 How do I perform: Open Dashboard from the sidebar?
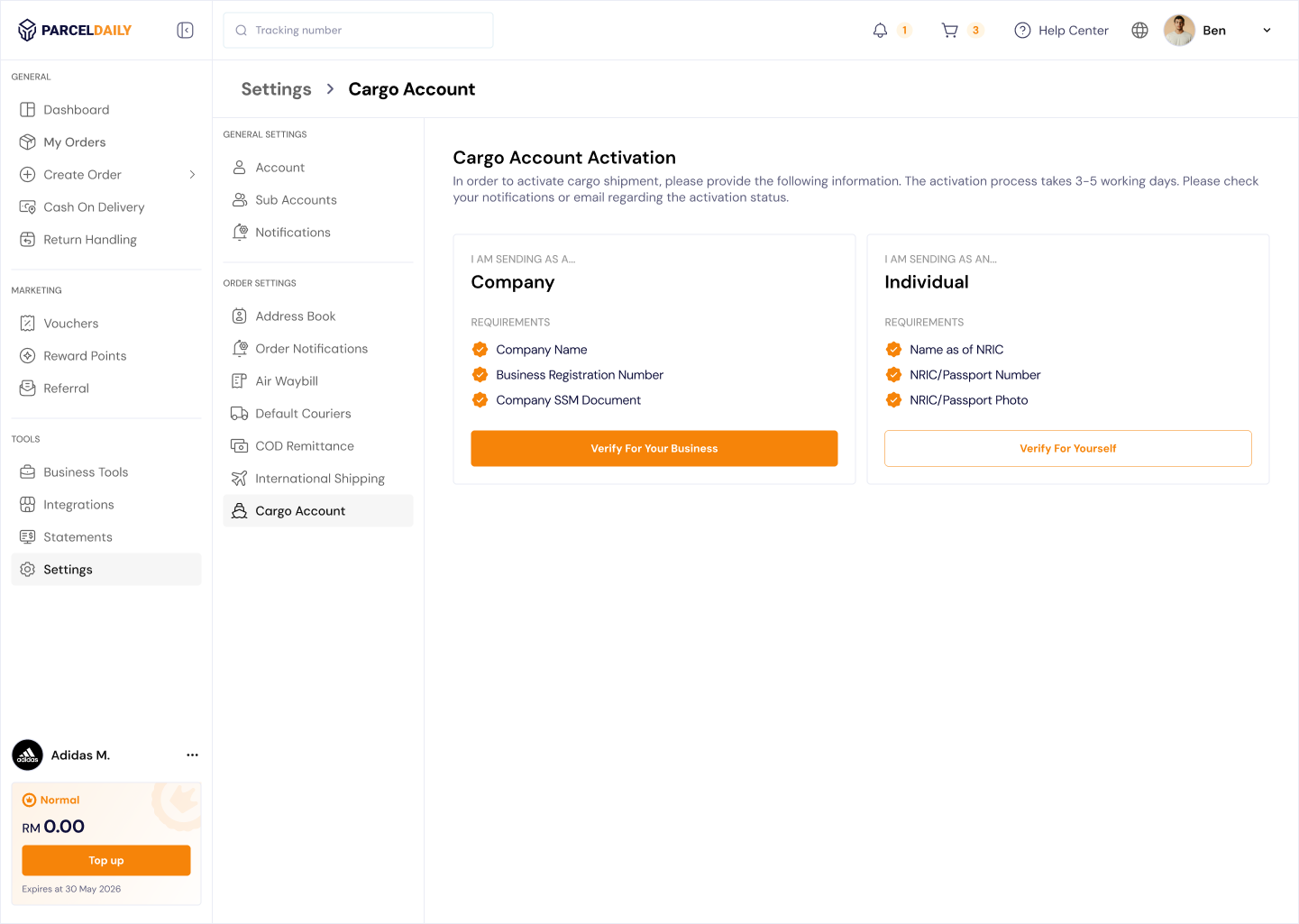point(76,110)
